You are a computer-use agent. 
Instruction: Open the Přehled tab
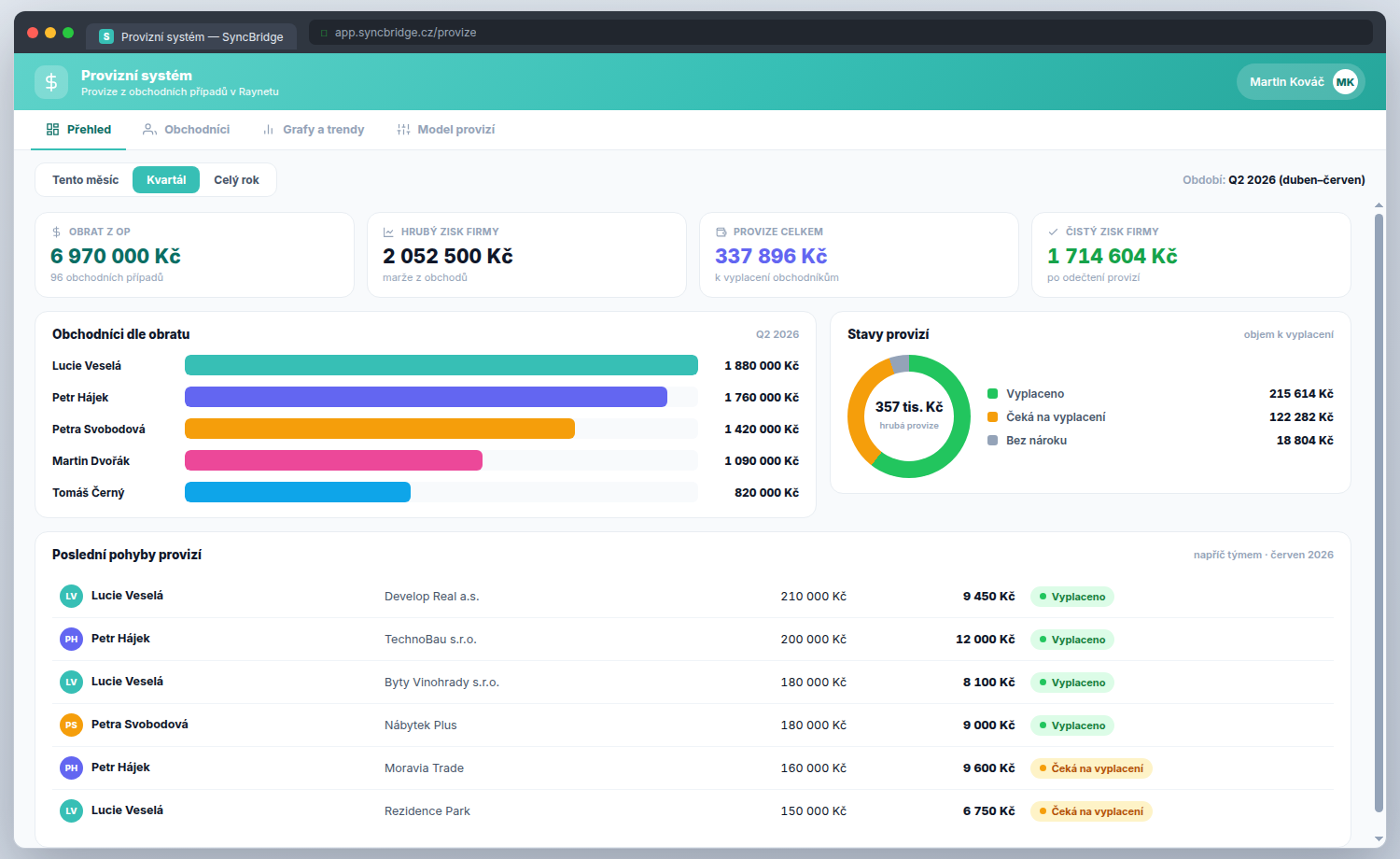[x=78, y=130]
